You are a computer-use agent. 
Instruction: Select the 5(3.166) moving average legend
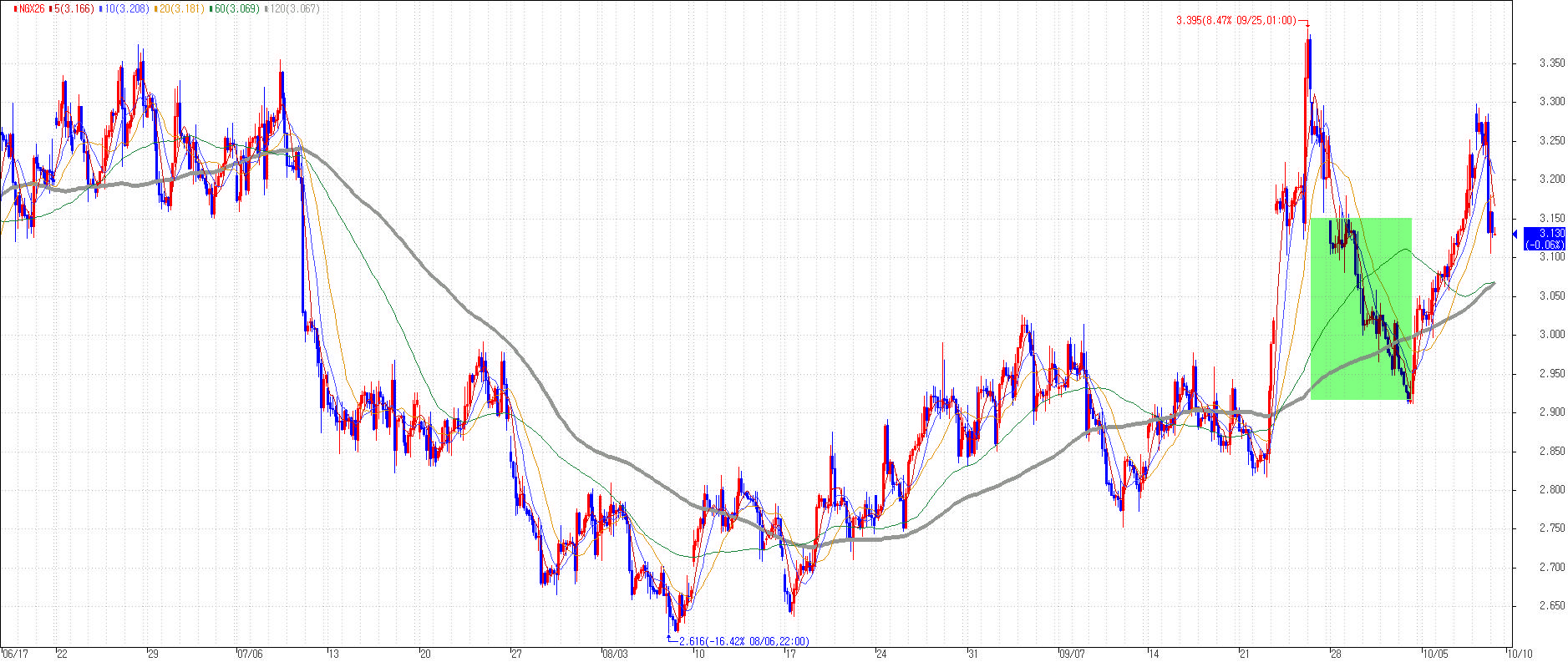74,9
